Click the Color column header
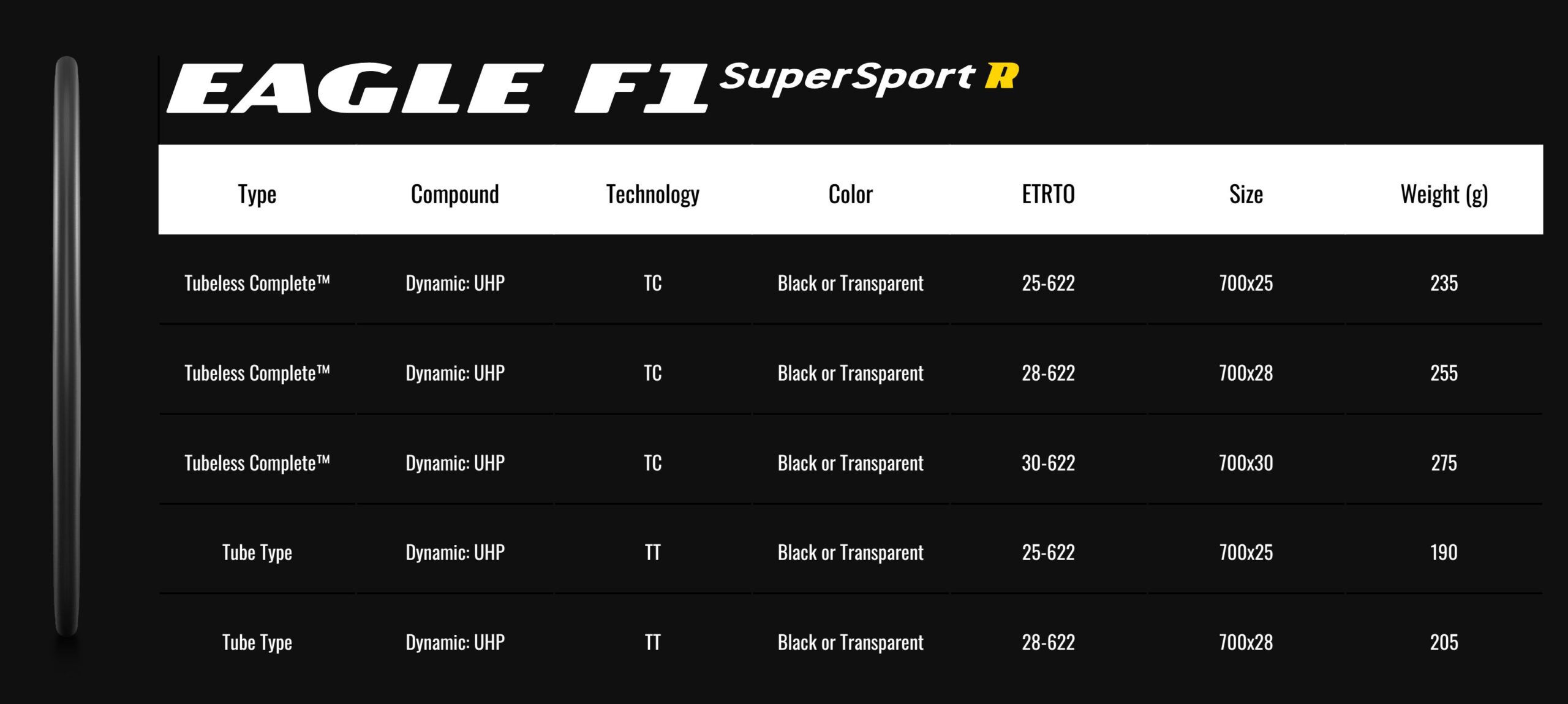1568x704 pixels. (x=851, y=194)
